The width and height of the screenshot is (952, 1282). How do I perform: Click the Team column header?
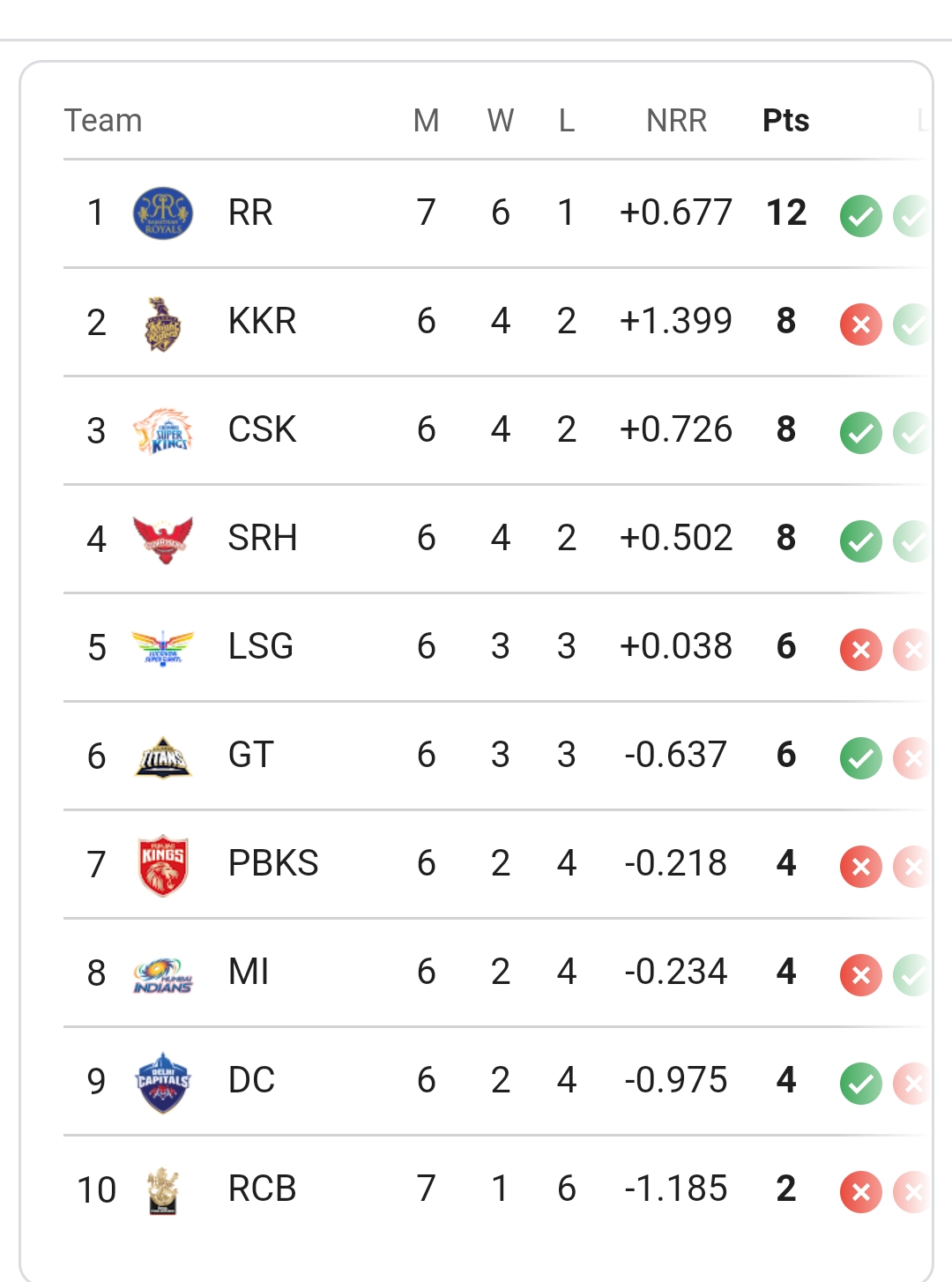[x=103, y=121]
